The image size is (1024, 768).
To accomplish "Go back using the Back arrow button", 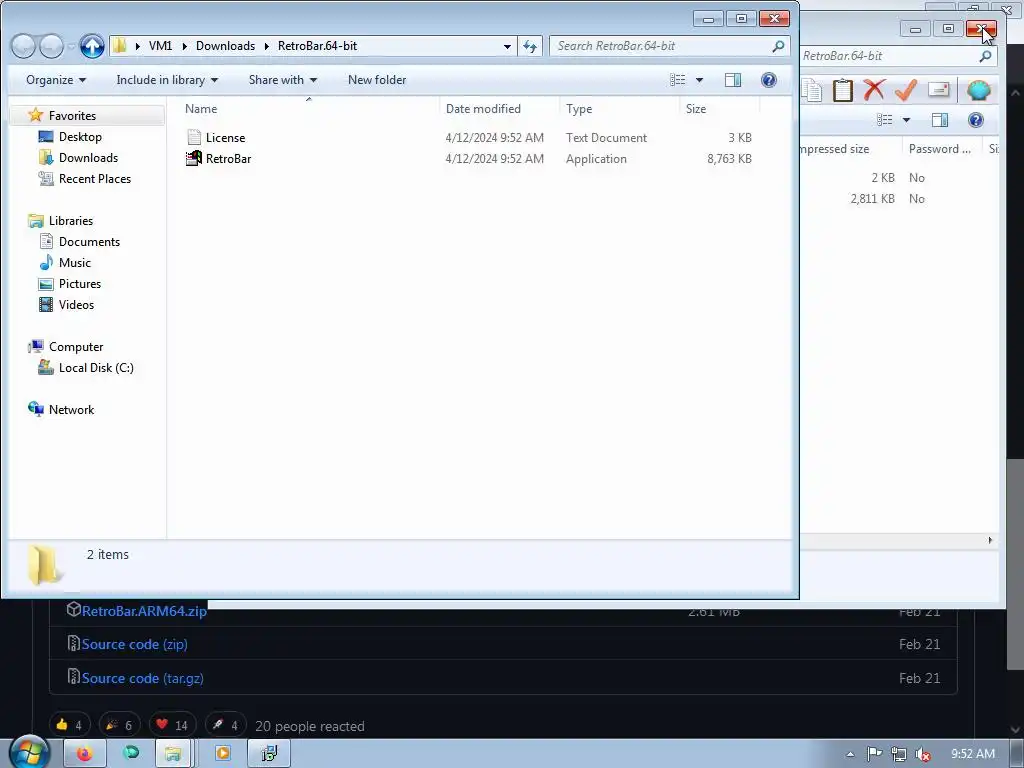I will (x=23, y=46).
